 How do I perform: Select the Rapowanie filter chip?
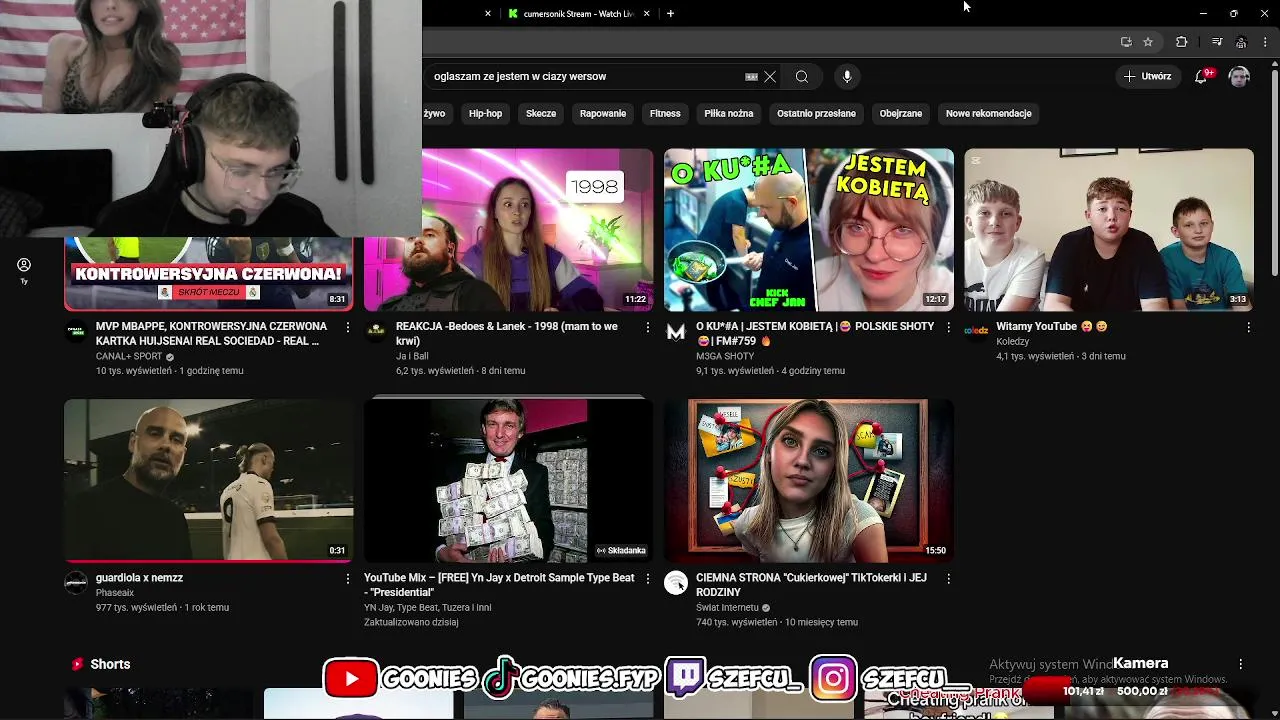603,114
